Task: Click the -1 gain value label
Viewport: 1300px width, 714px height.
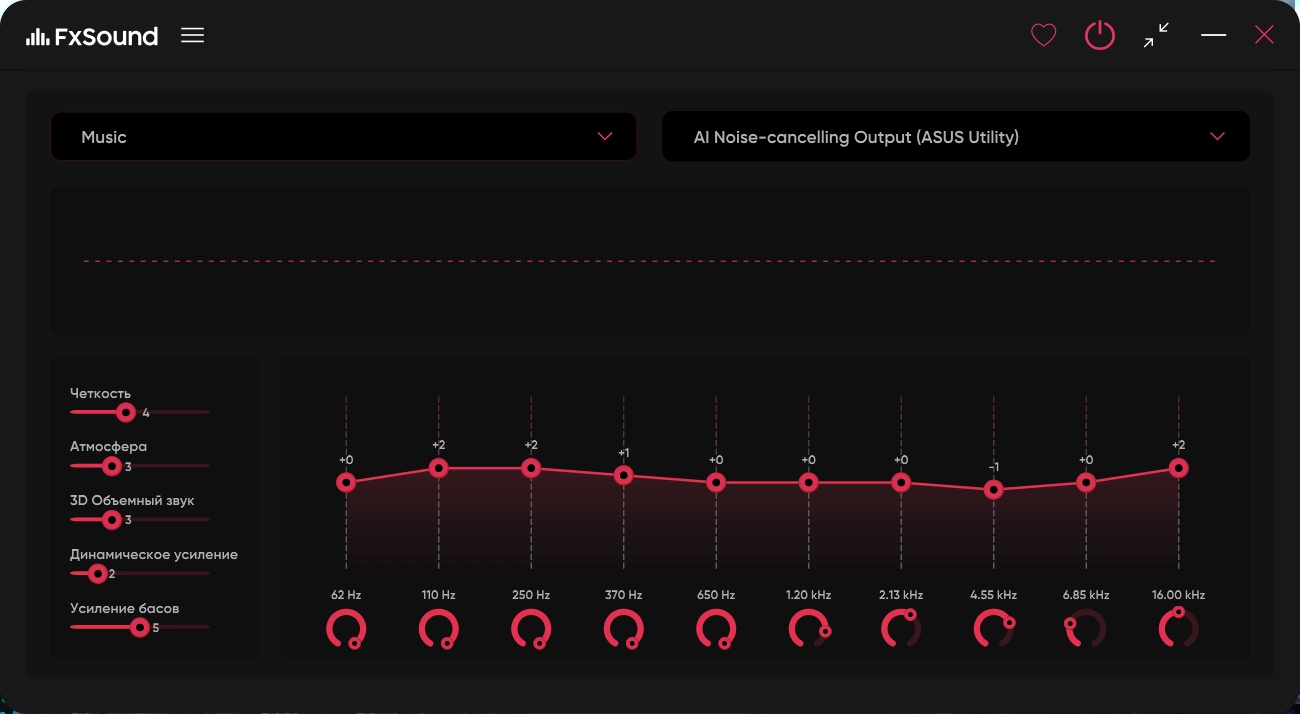Action: [993, 467]
